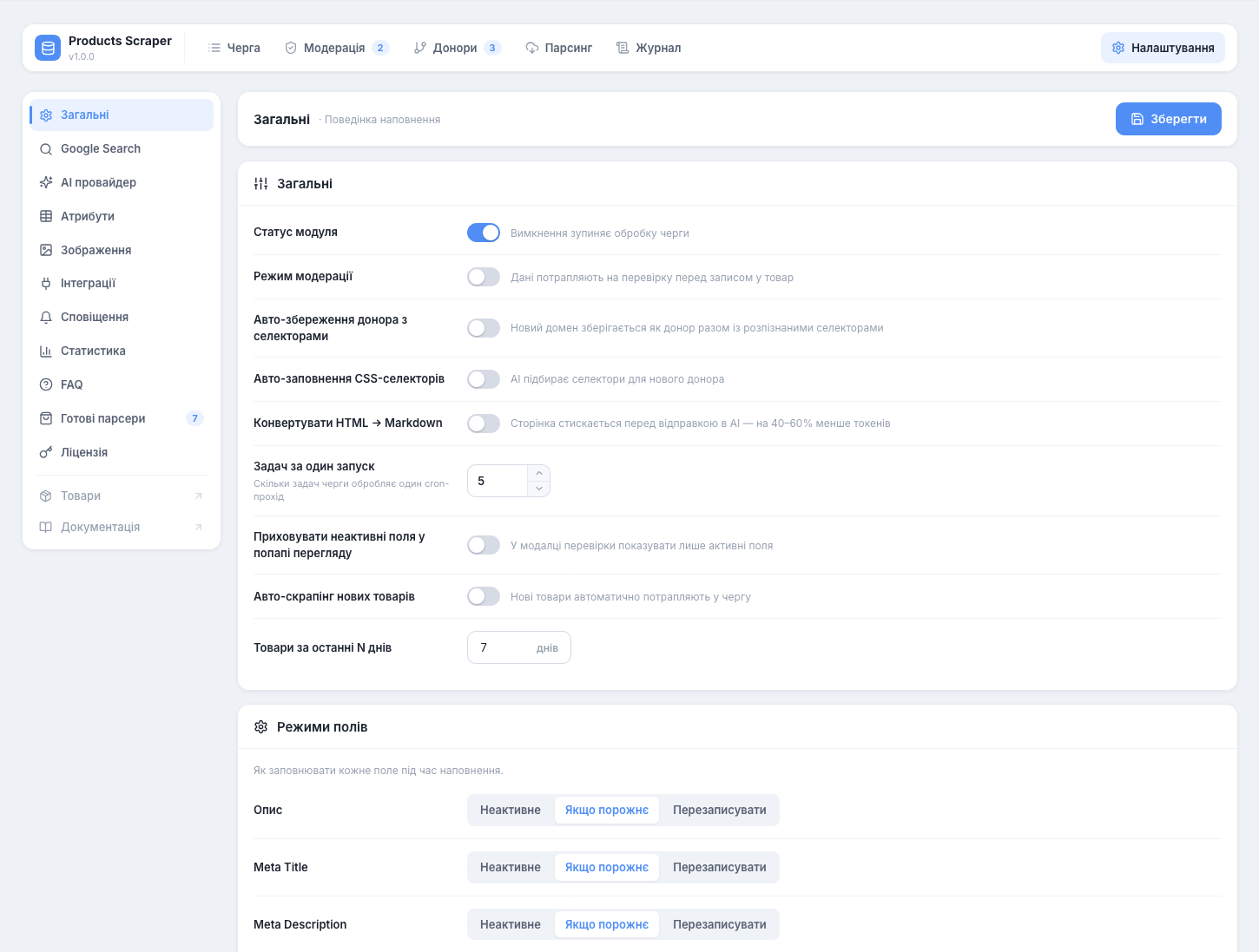Viewport: 1259px width, 952px height.
Task: Open the Журнал tab
Action: [x=649, y=48]
